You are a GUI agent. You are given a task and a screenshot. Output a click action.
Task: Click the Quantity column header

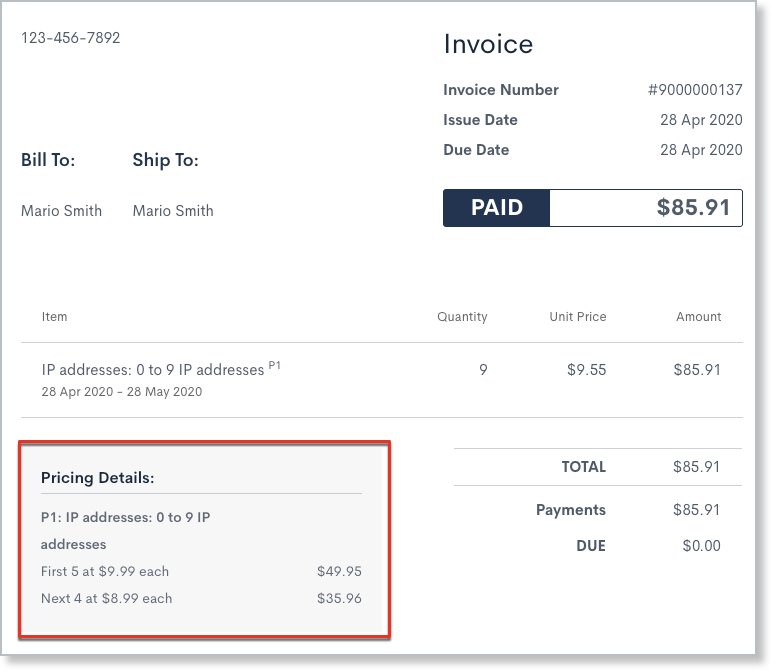coord(462,317)
